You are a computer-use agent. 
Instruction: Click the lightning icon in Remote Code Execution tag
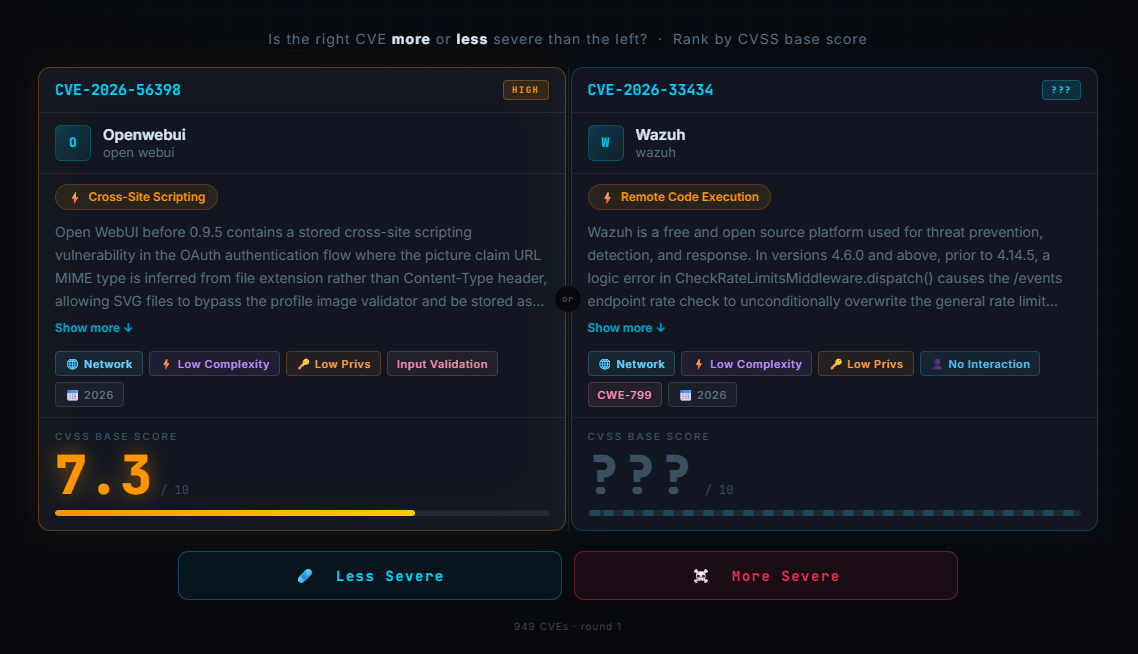tap(607, 197)
